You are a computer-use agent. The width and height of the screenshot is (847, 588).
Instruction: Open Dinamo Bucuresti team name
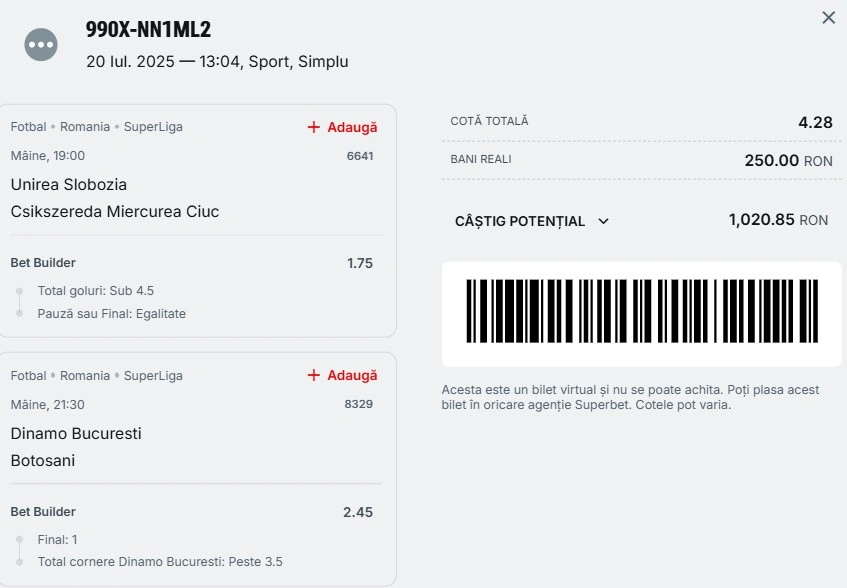click(x=76, y=434)
